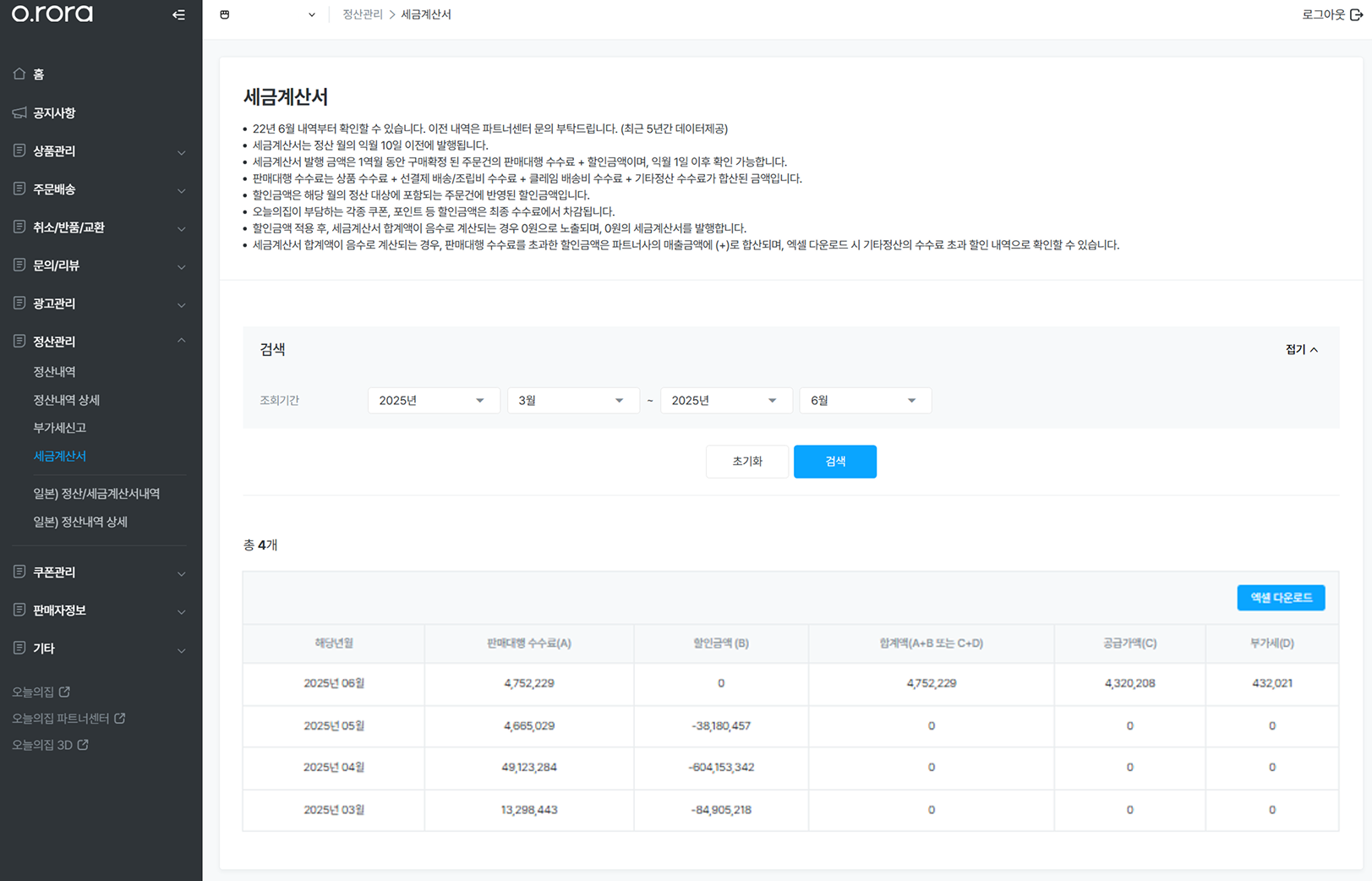Viewport: 1372px width, 881px height.
Task: Expand the 기타 menu chevron
Action: click(182, 649)
